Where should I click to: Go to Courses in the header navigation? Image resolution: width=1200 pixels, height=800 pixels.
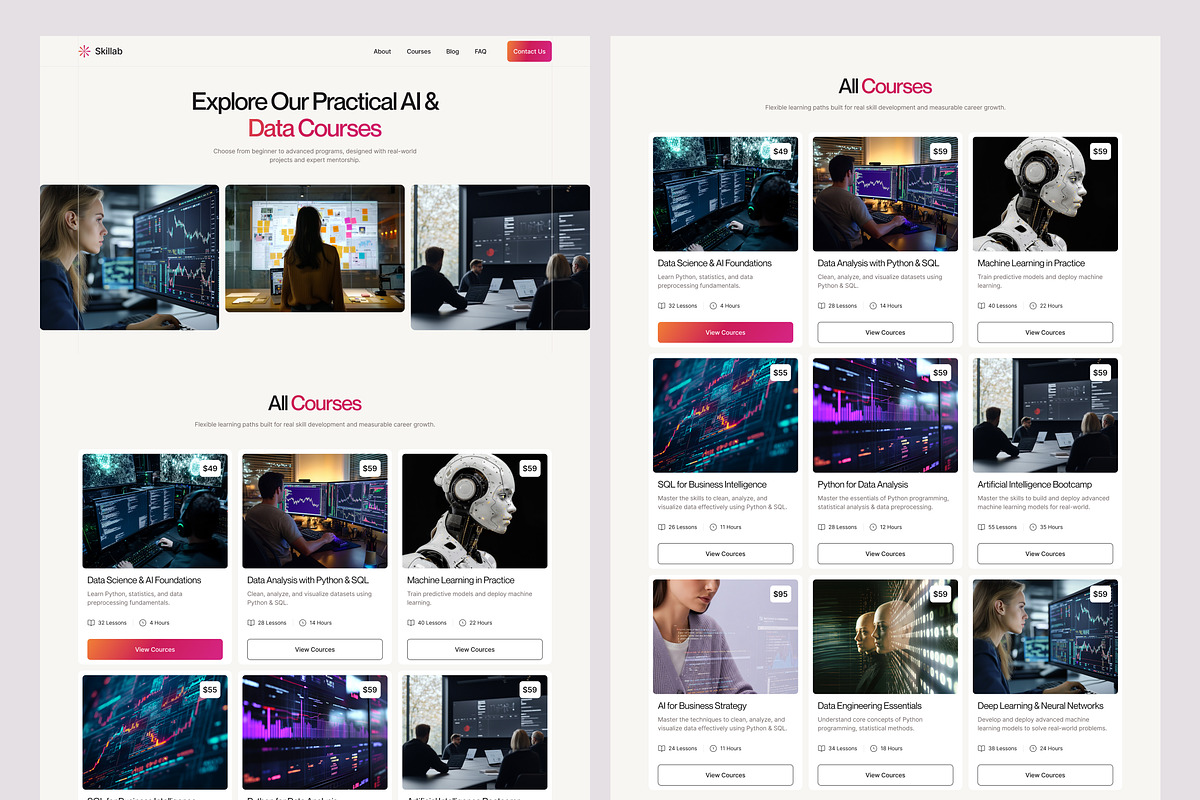click(418, 51)
